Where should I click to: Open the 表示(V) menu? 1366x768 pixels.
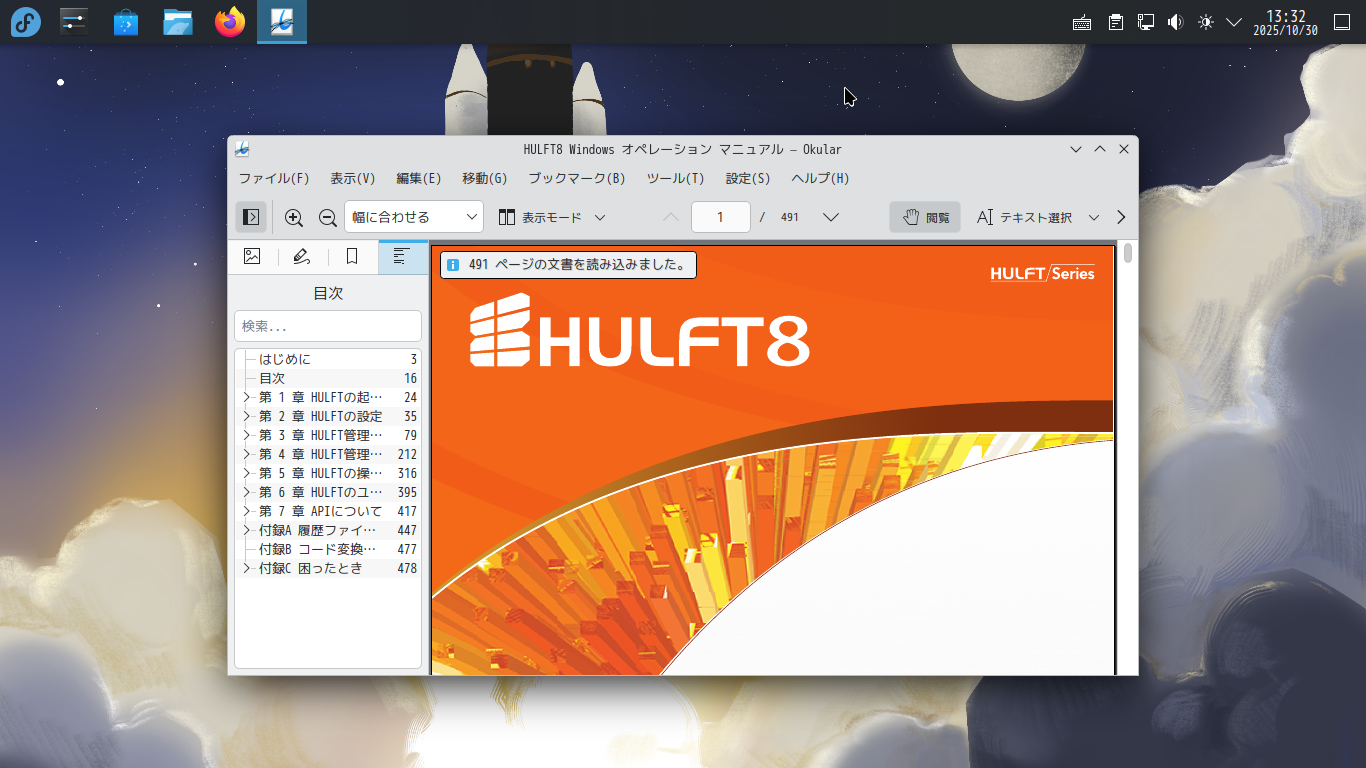click(x=353, y=179)
